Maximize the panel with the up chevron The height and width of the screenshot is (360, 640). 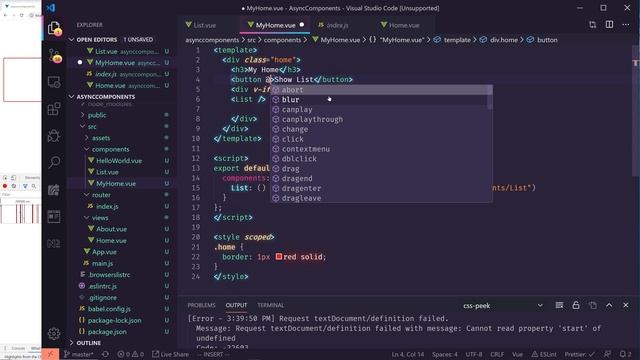pos(609,305)
